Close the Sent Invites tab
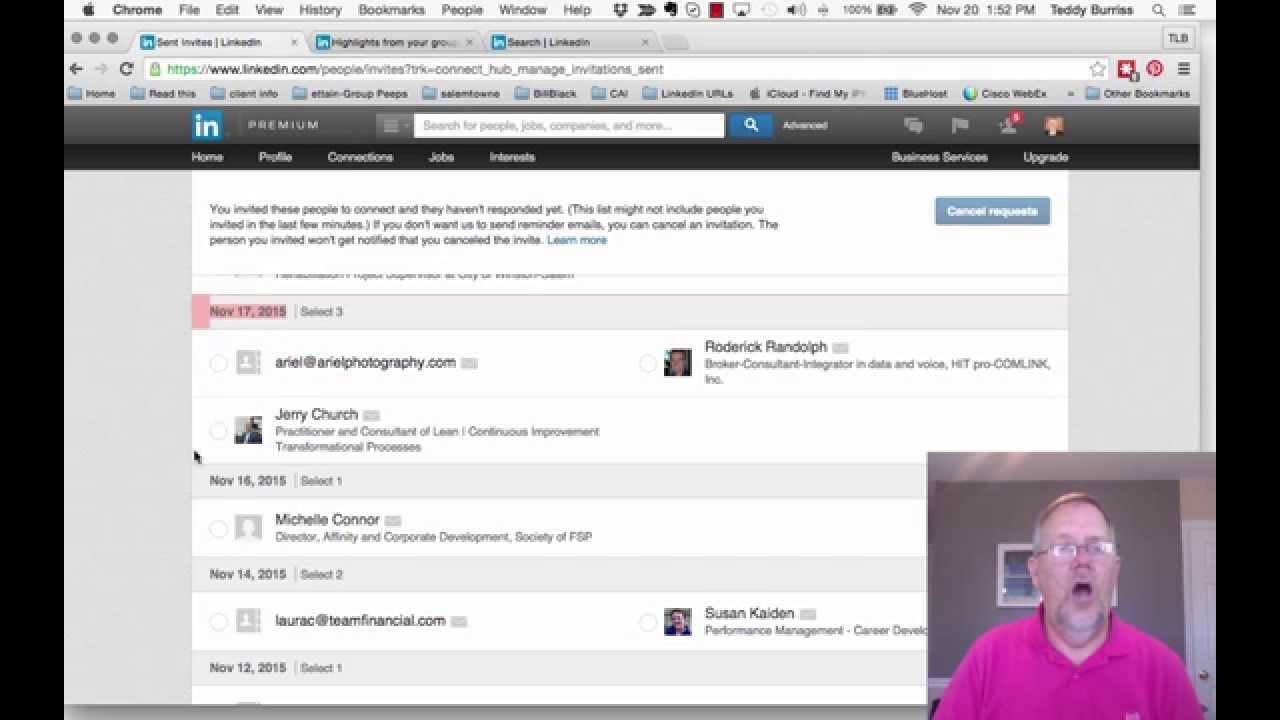 tap(294, 42)
